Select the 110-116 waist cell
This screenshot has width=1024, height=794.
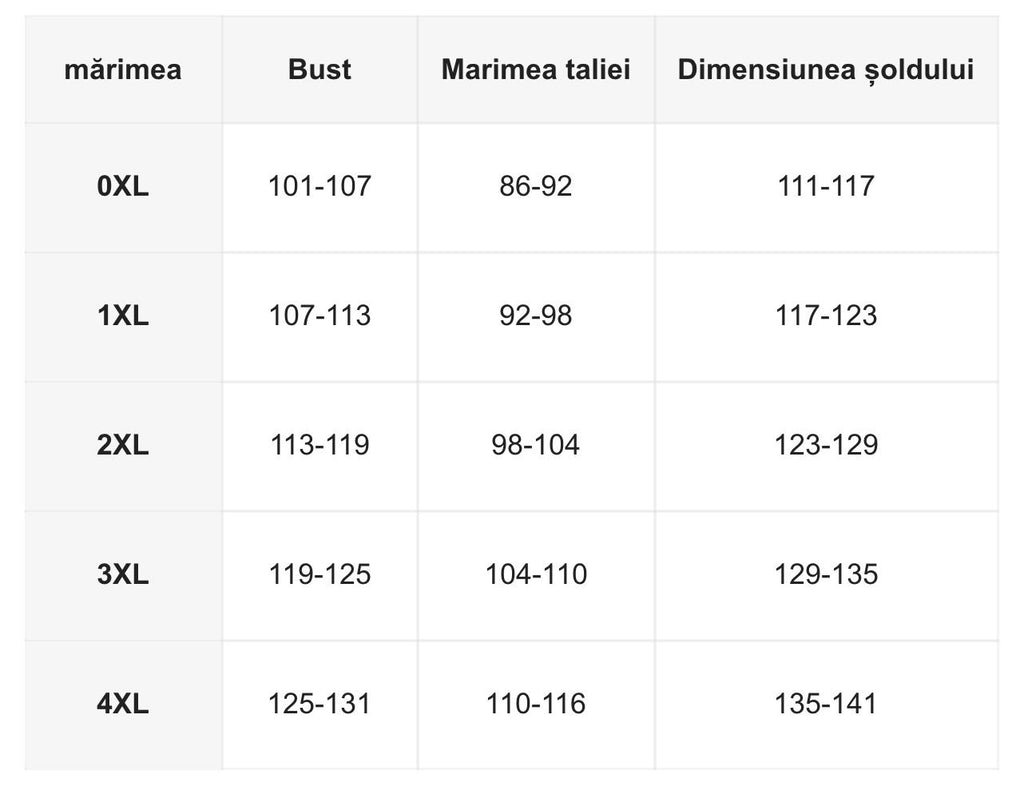(x=536, y=704)
